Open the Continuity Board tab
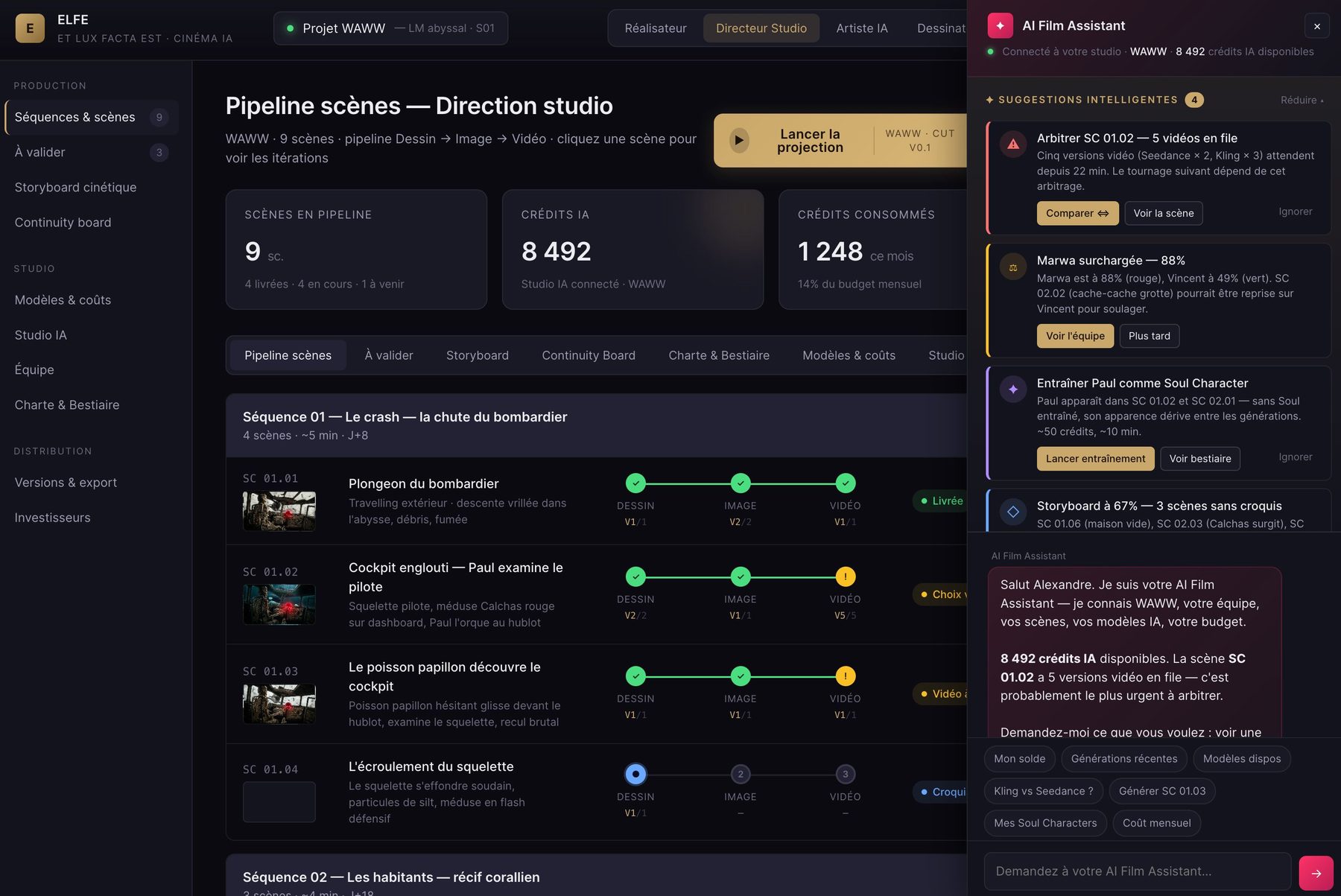Image resolution: width=1341 pixels, height=896 pixels. pos(589,355)
